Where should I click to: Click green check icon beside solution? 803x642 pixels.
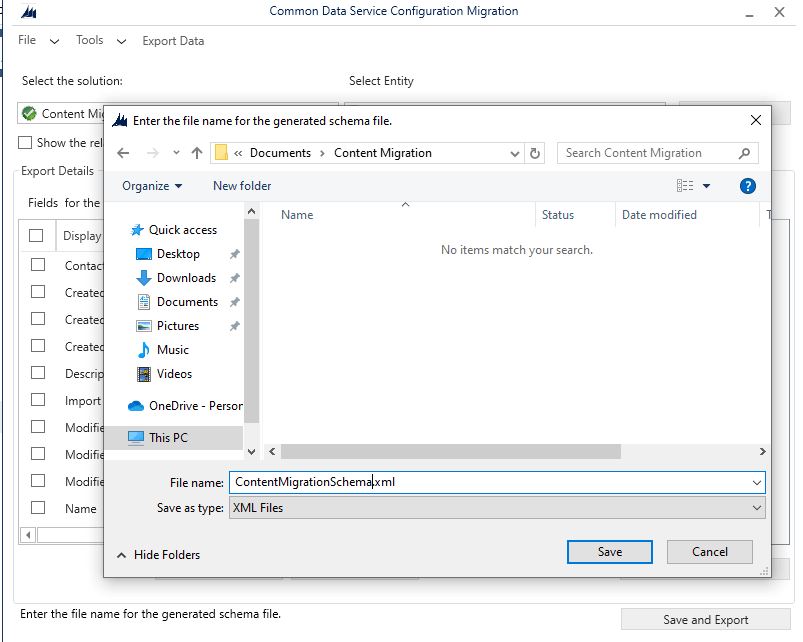(x=29, y=113)
